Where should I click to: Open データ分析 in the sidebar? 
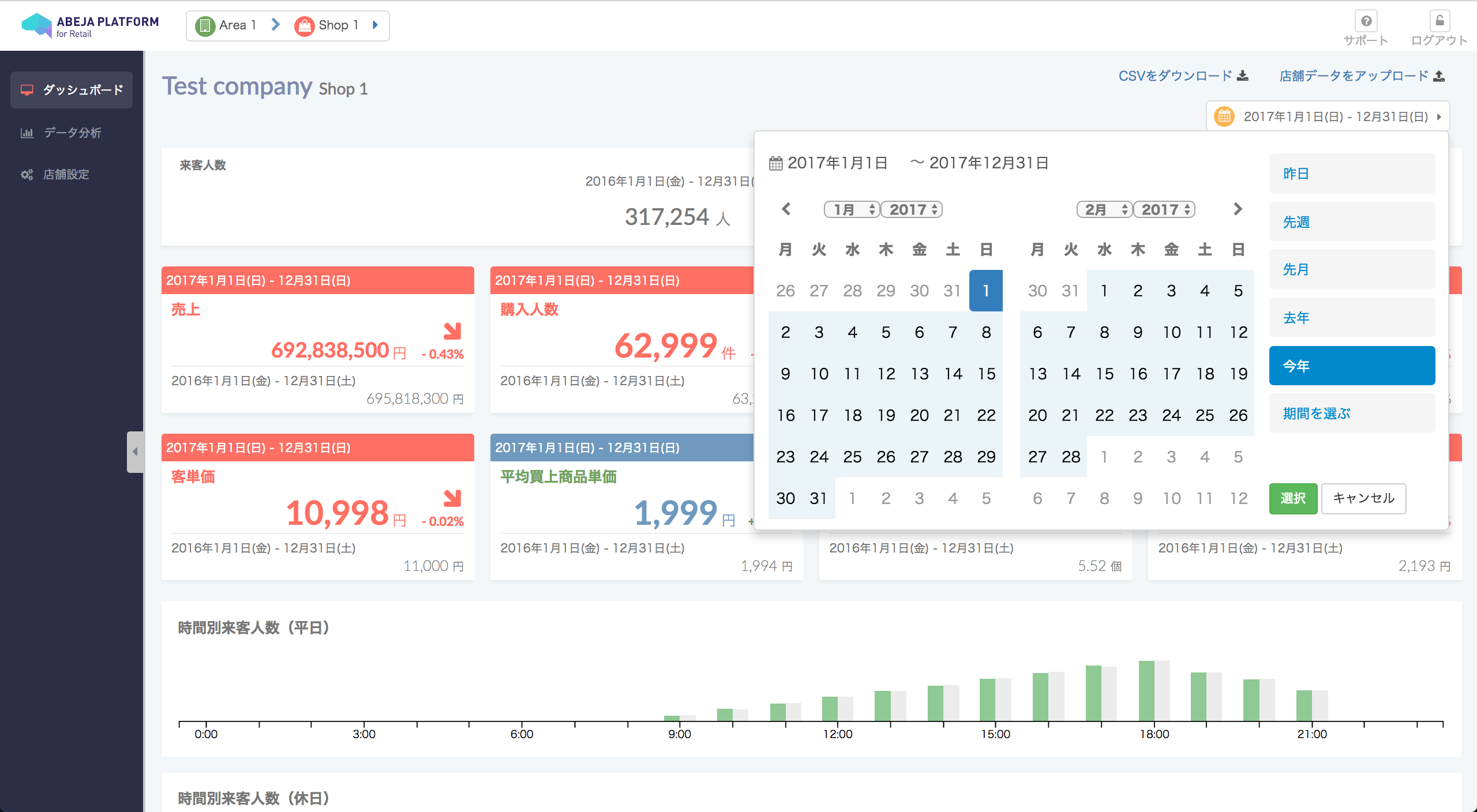[x=72, y=133]
